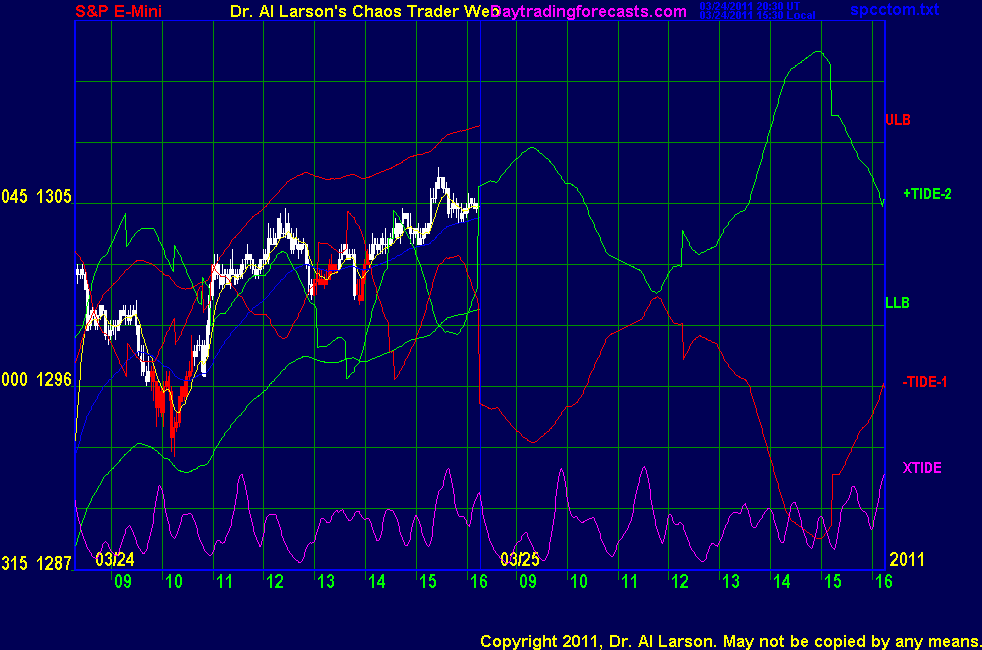
Task: Select the 03/24 date label
Action: 115,559
